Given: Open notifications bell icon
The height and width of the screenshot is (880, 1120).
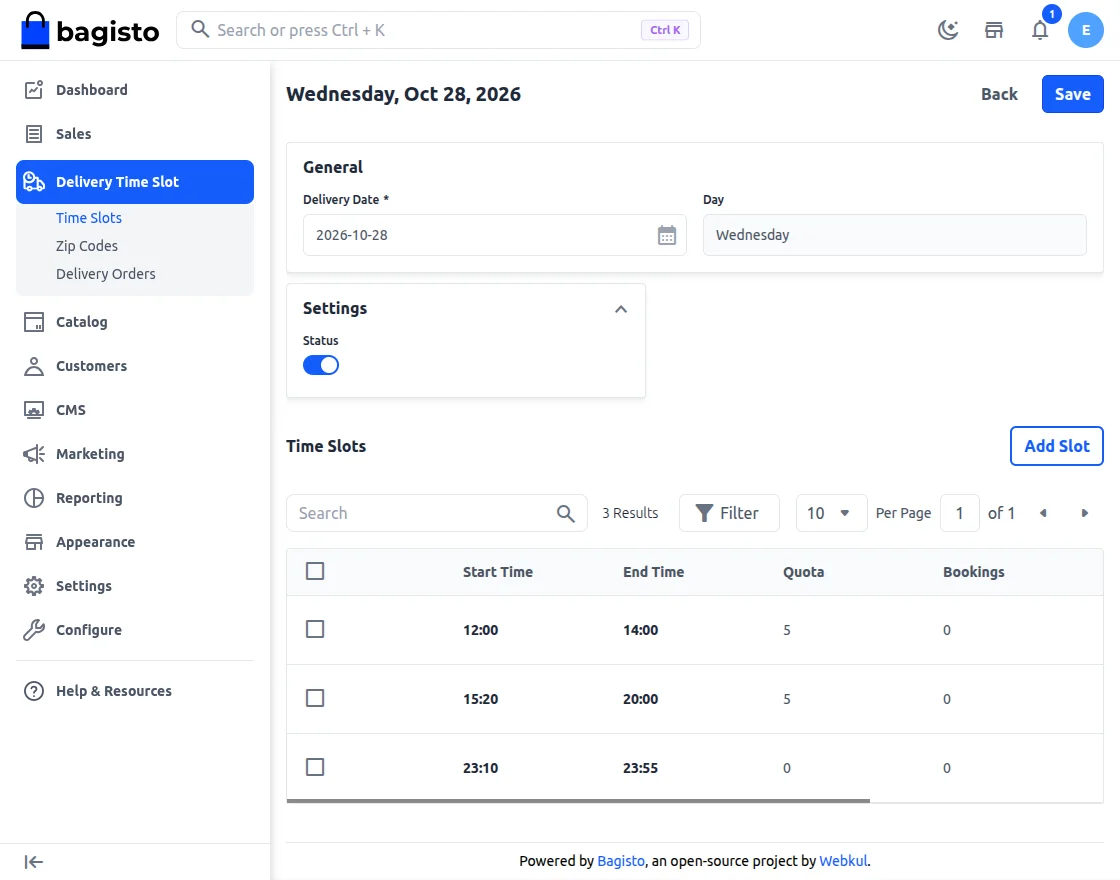Looking at the screenshot, I should (x=1040, y=30).
